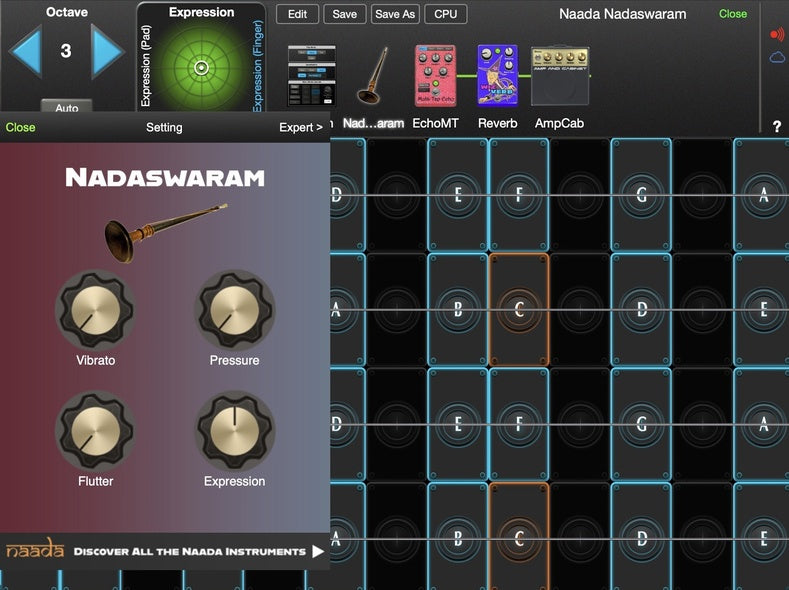Switch to Expert settings view
The width and height of the screenshot is (789, 590).
(301, 127)
